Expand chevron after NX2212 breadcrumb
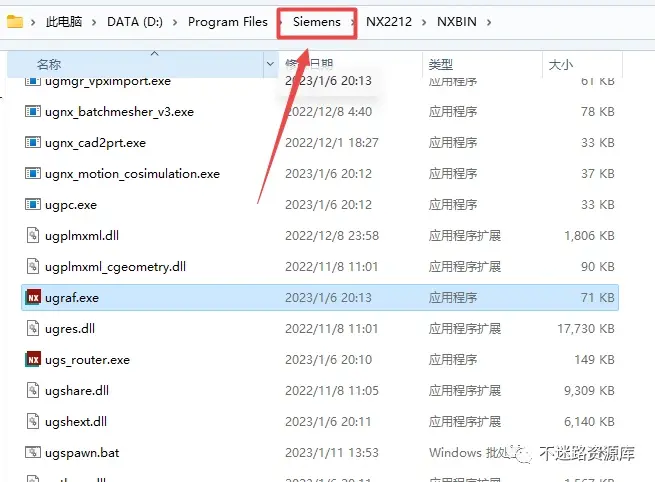This screenshot has height=482, width=655. [x=424, y=22]
